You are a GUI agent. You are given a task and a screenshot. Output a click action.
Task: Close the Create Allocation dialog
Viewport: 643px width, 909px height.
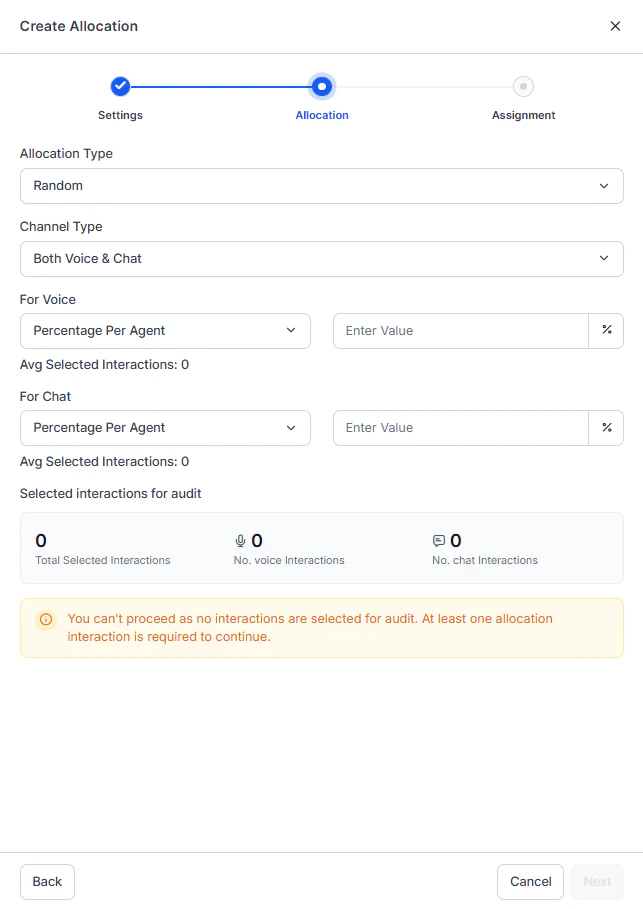pos(615,26)
